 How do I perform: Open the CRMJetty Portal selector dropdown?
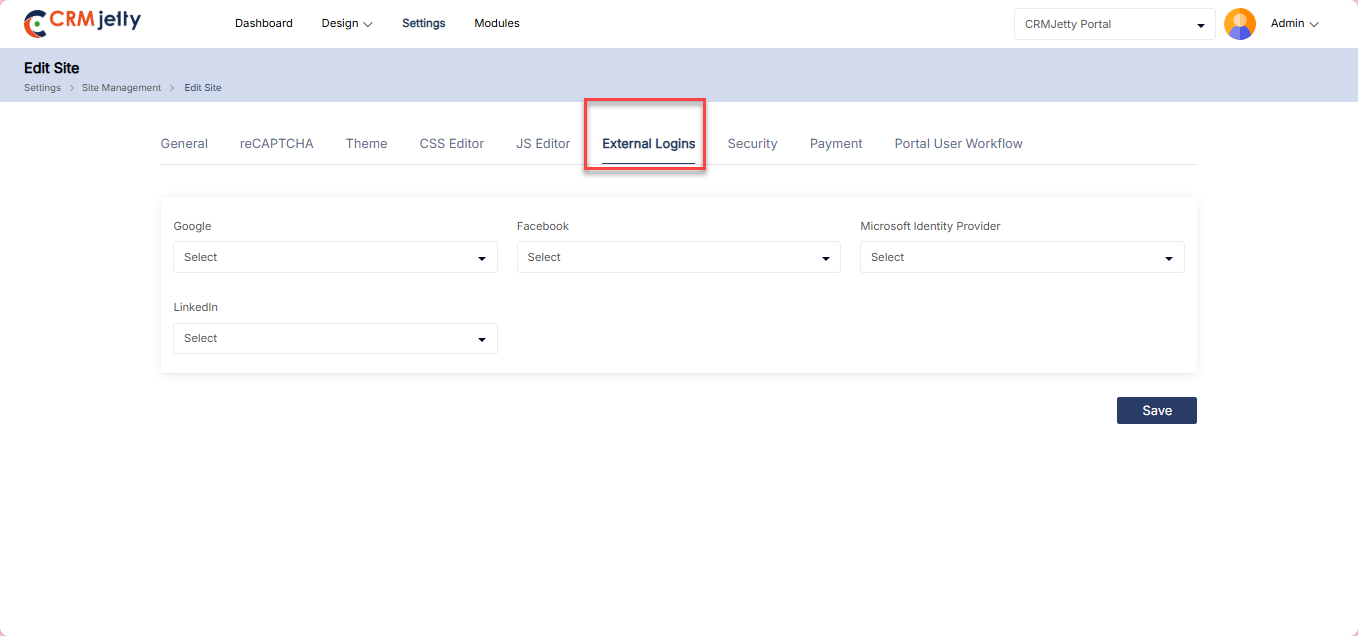1114,24
